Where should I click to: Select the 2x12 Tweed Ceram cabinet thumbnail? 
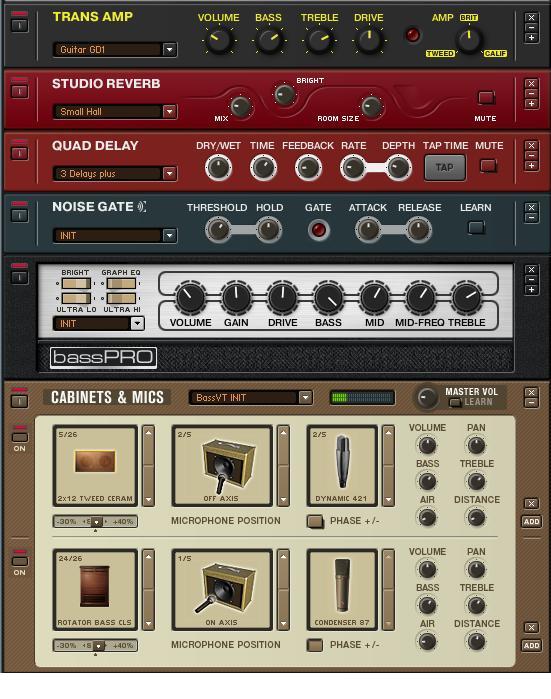(x=95, y=465)
